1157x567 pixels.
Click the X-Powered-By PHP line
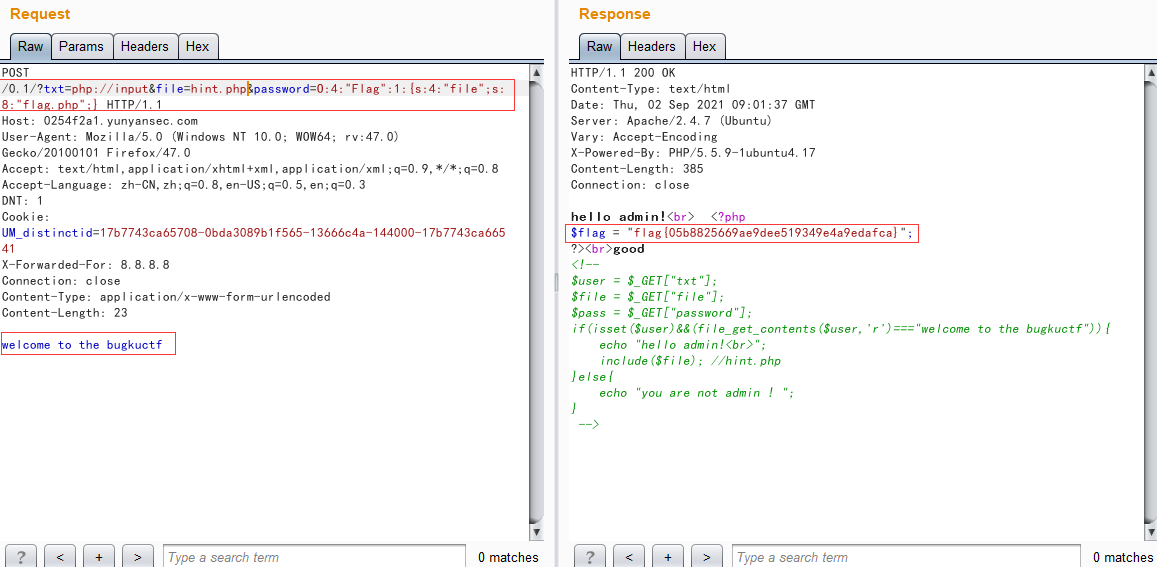pyautogui.click(x=693, y=153)
